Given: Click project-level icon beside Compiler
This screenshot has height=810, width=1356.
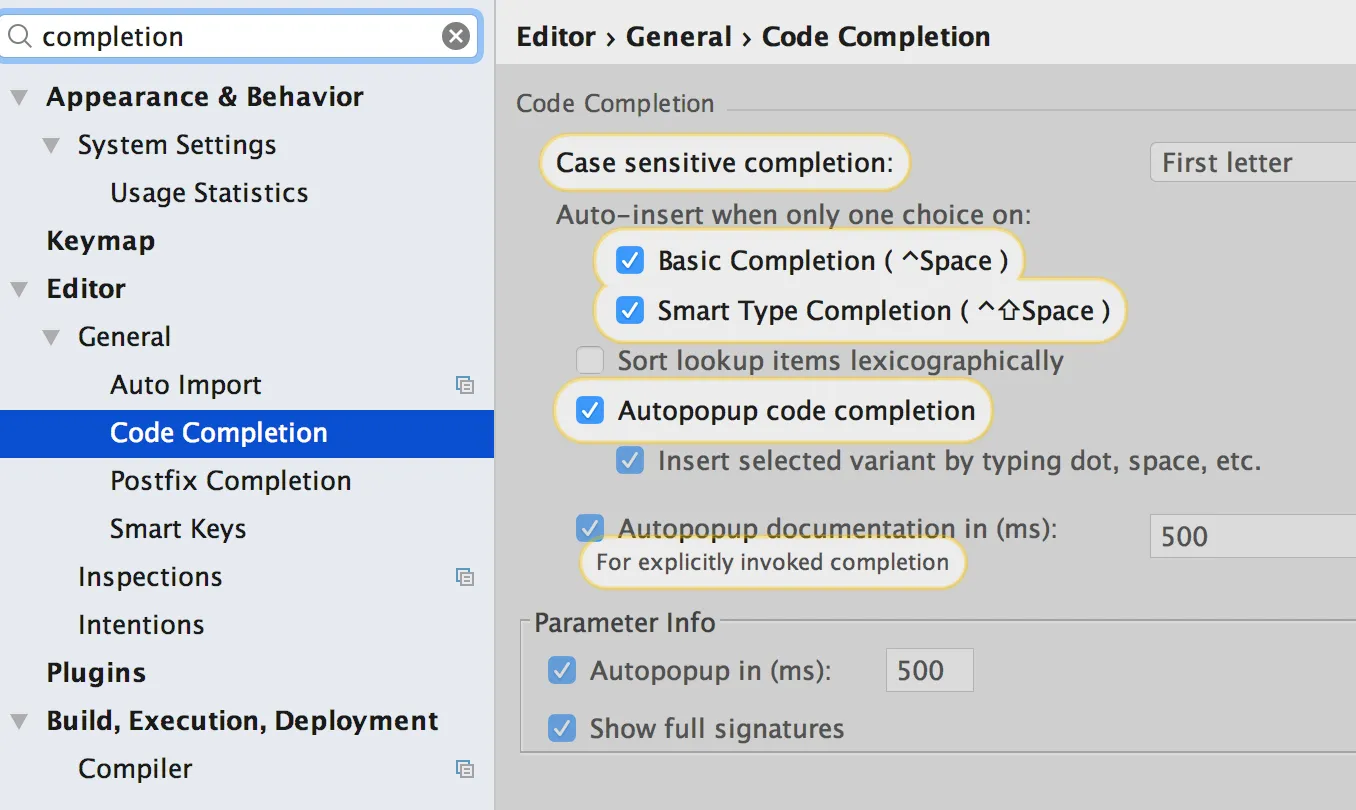Looking at the screenshot, I should (464, 769).
